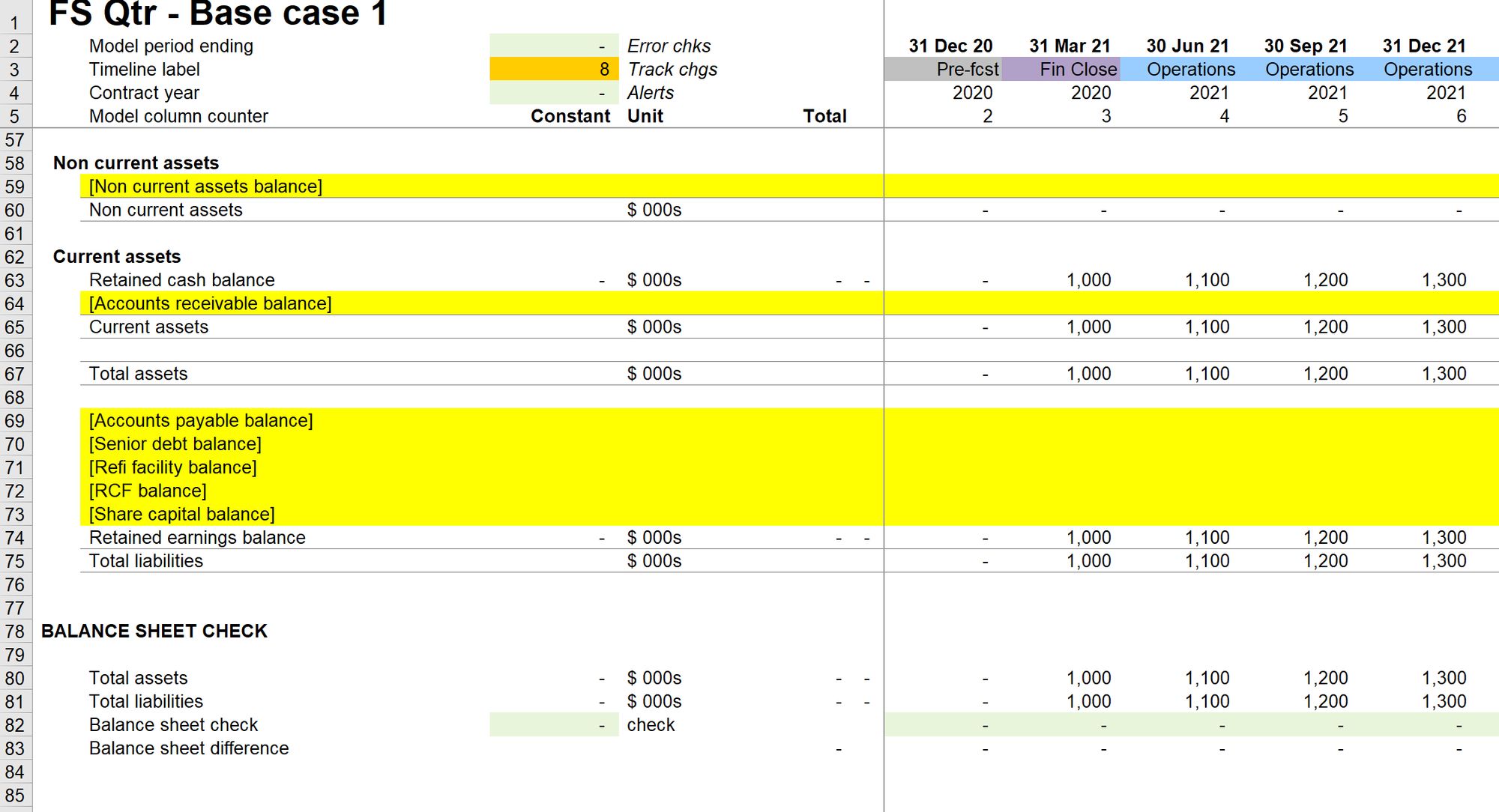Viewport: 1499px width, 812px height.
Task: Click Retained earnings balance for 30 Sep 21
Action: [1325, 538]
